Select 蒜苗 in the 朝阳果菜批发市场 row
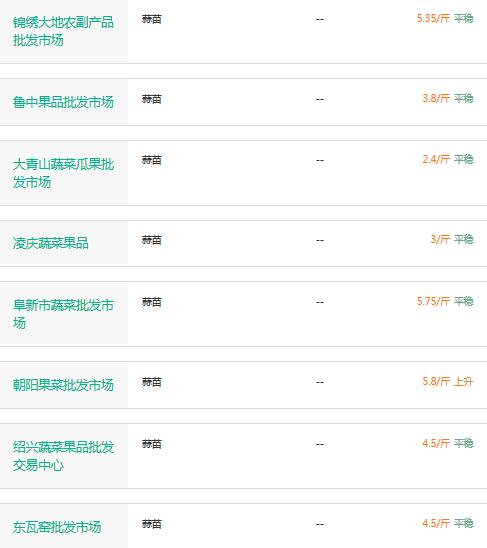 point(152,382)
